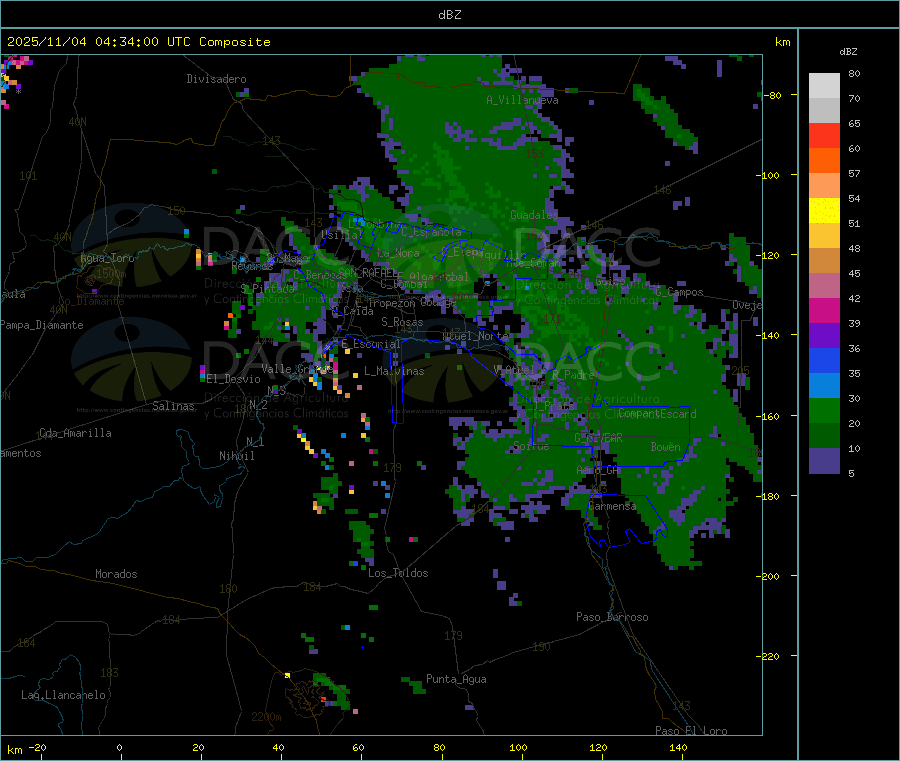The image size is (900, 761).
Task: Click the Divisadero map label
Action: pyautogui.click(x=216, y=79)
